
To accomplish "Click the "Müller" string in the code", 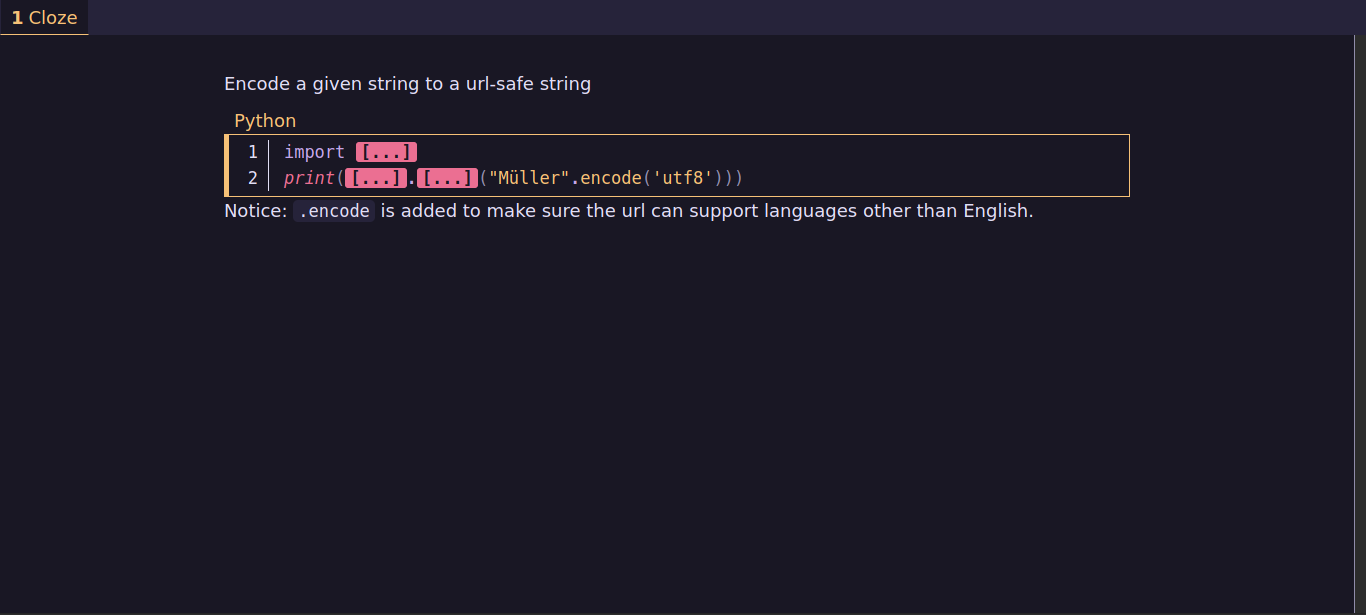I will pyautogui.click(x=529, y=178).
